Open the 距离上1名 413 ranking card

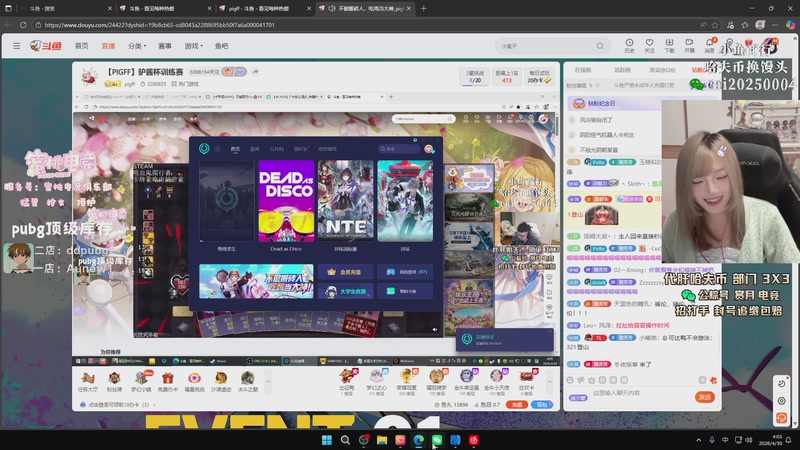click(x=507, y=77)
